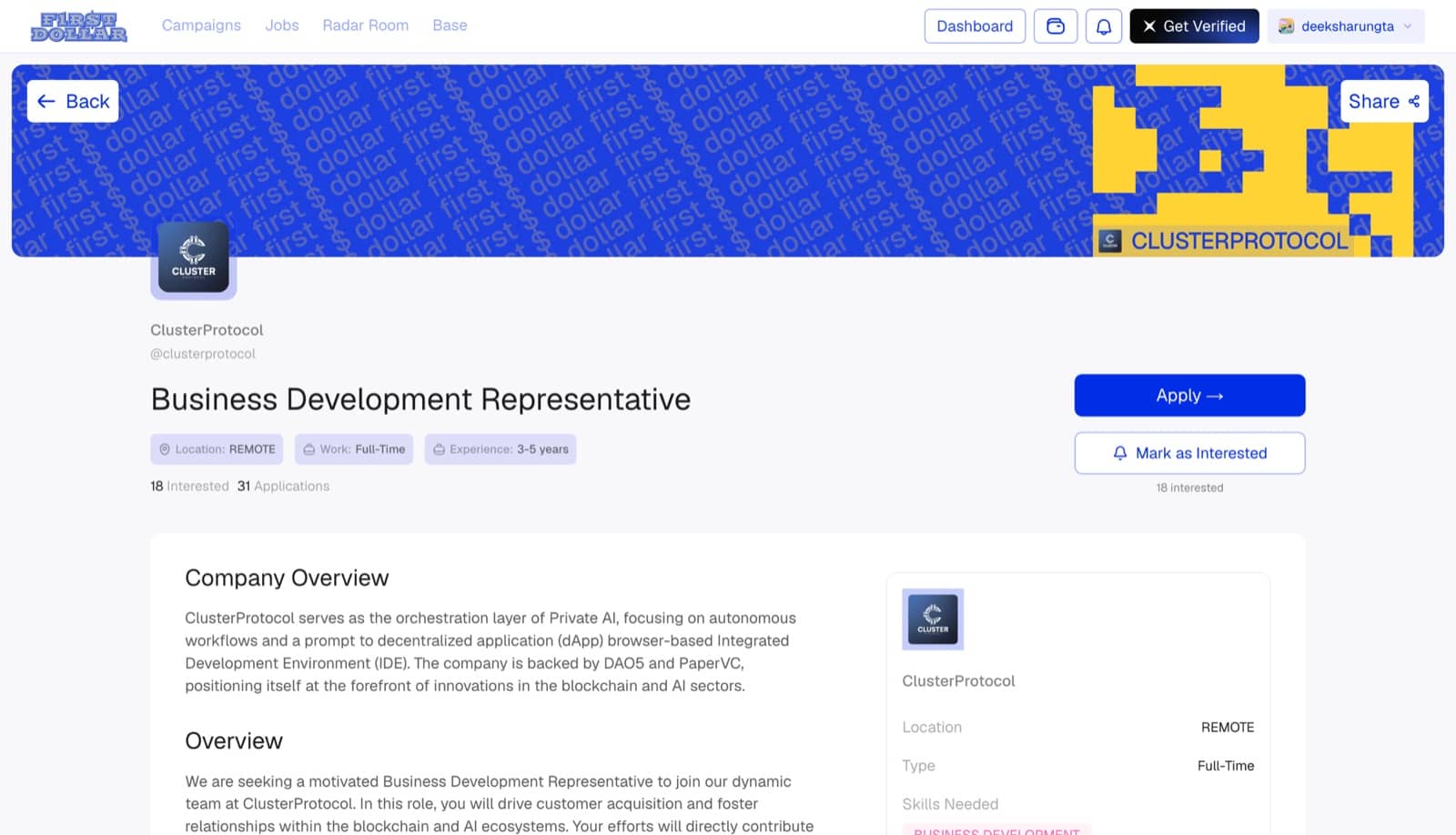Click ClusterProtocol name in sidebar card
Image resolution: width=1456 pixels, height=835 pixels.
(958, 681)
